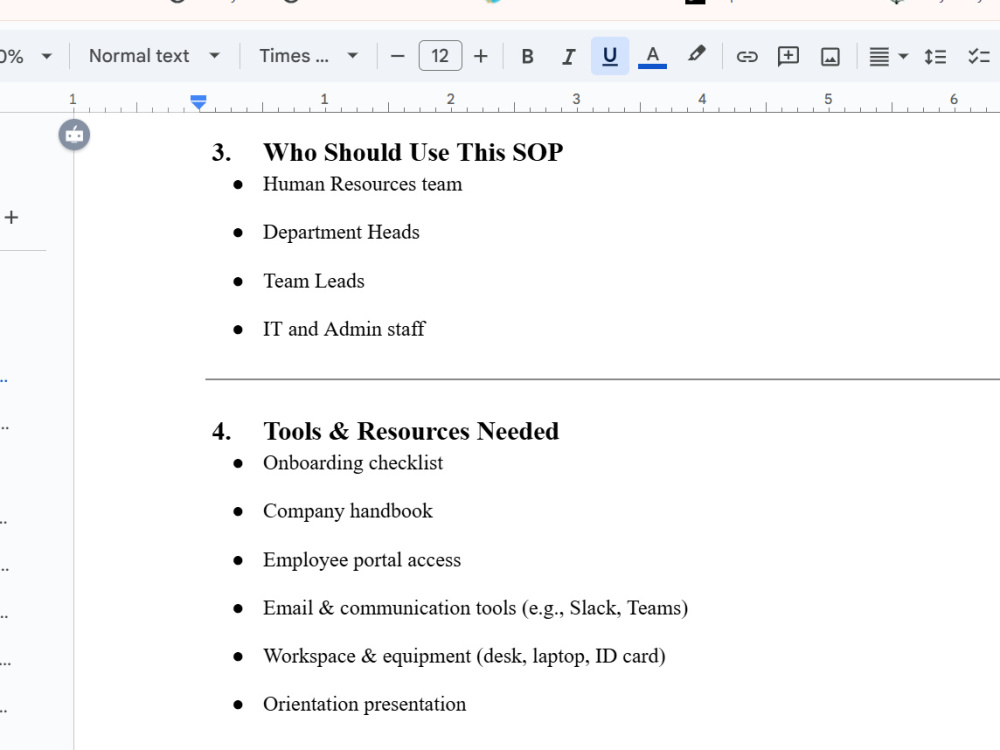1000x750 pixels.
Task: Click the bullet IT and Admin staff
Action: [x=344, y=329]
